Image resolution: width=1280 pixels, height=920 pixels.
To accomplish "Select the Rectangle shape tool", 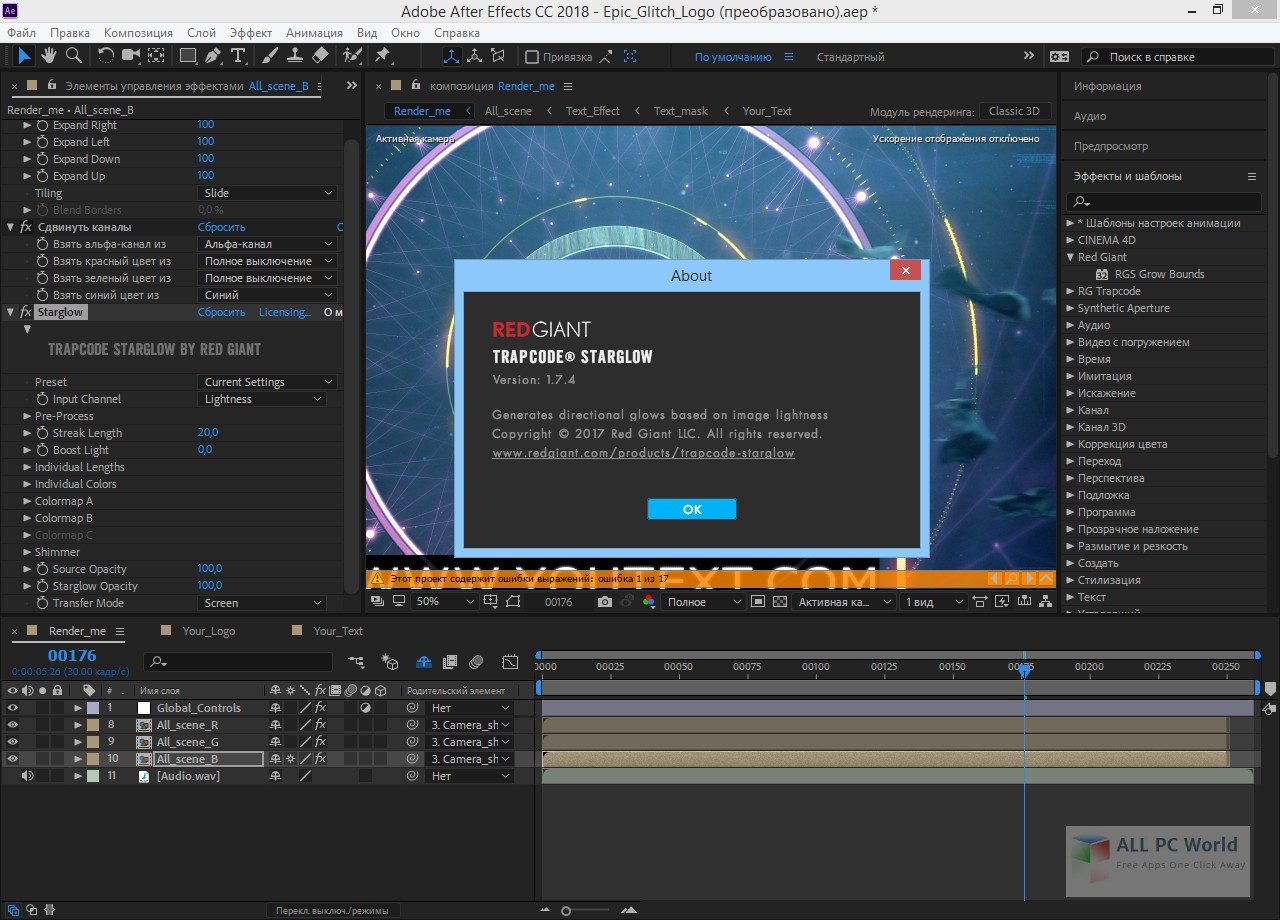I will [187, 56].
